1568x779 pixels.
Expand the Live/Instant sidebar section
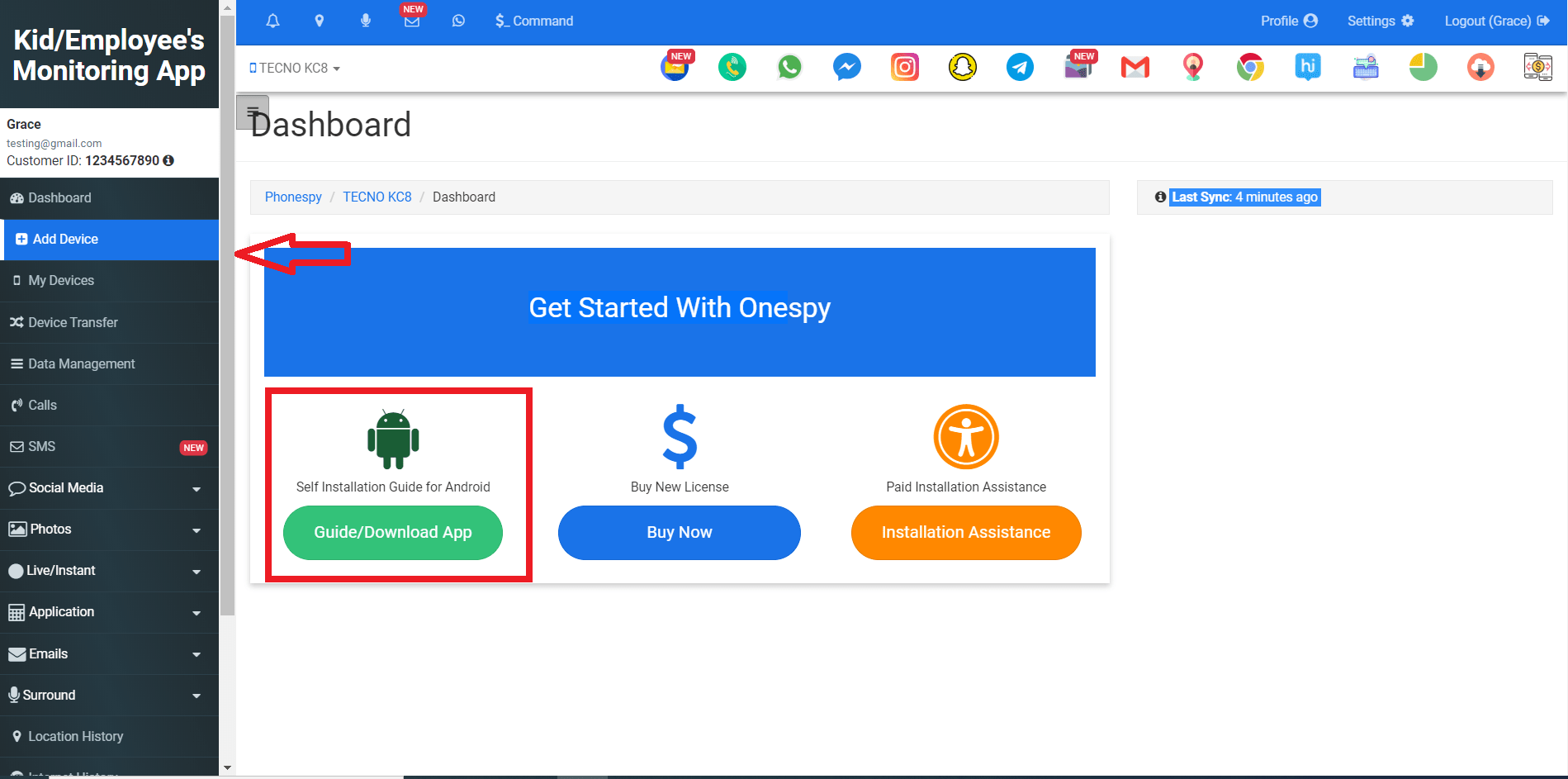coord(109,571)
